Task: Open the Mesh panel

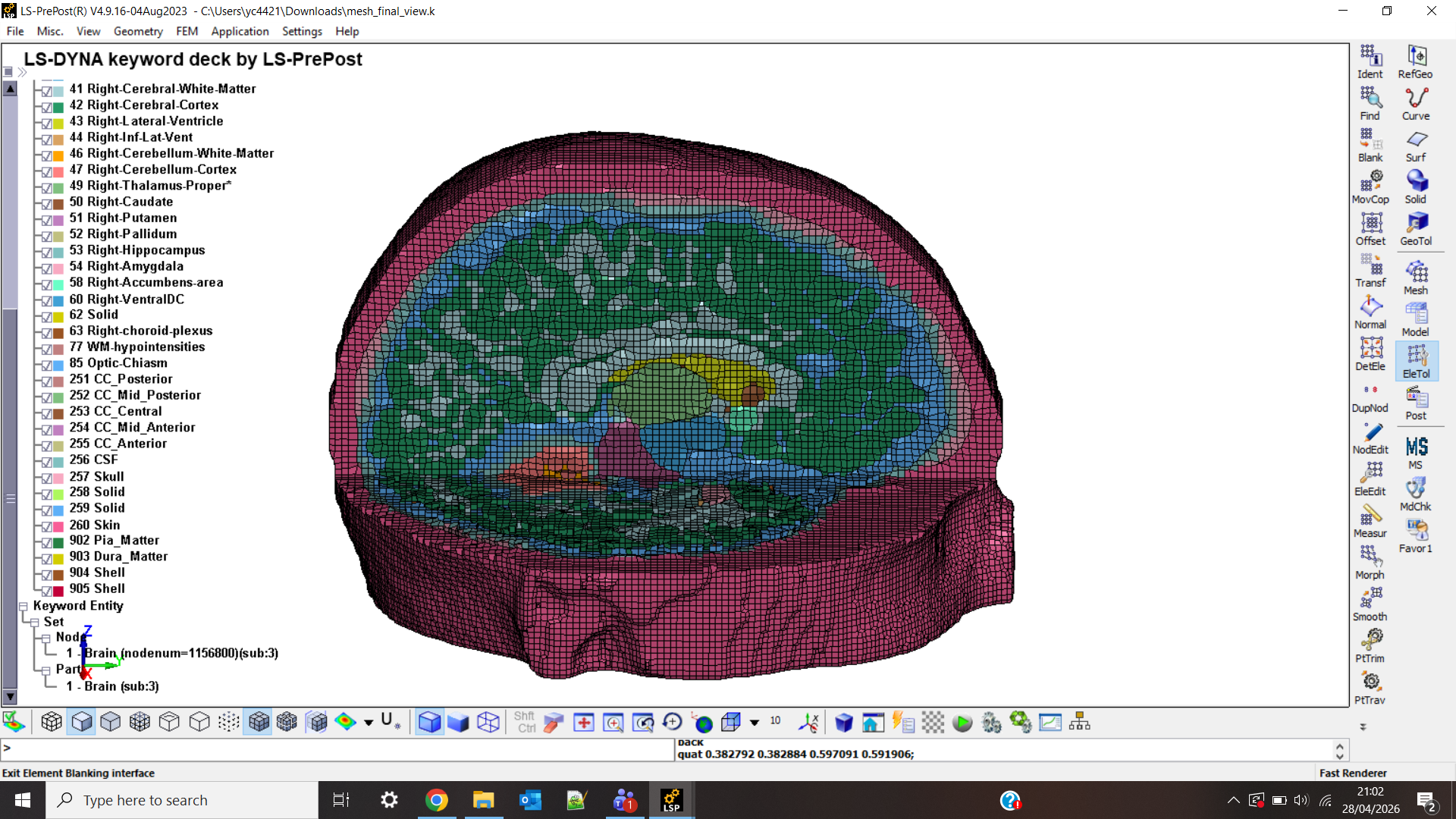Action: point(1416,278)
